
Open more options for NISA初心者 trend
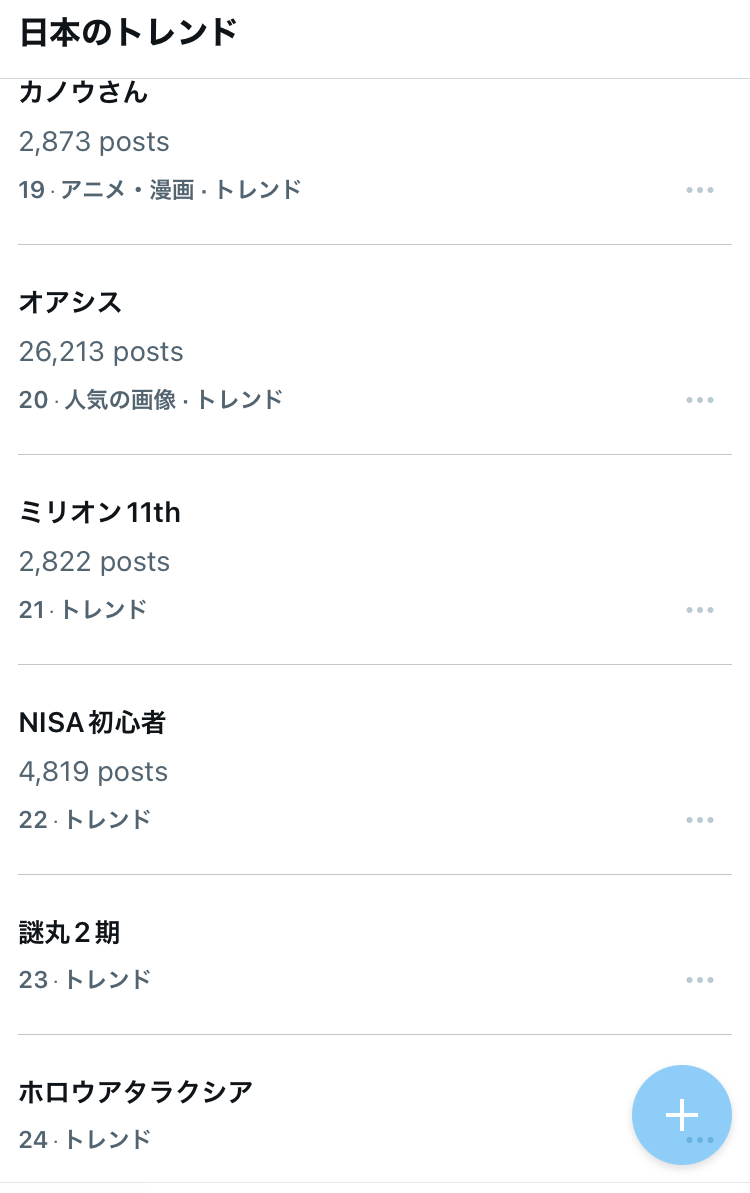click(x=700, y=820)
